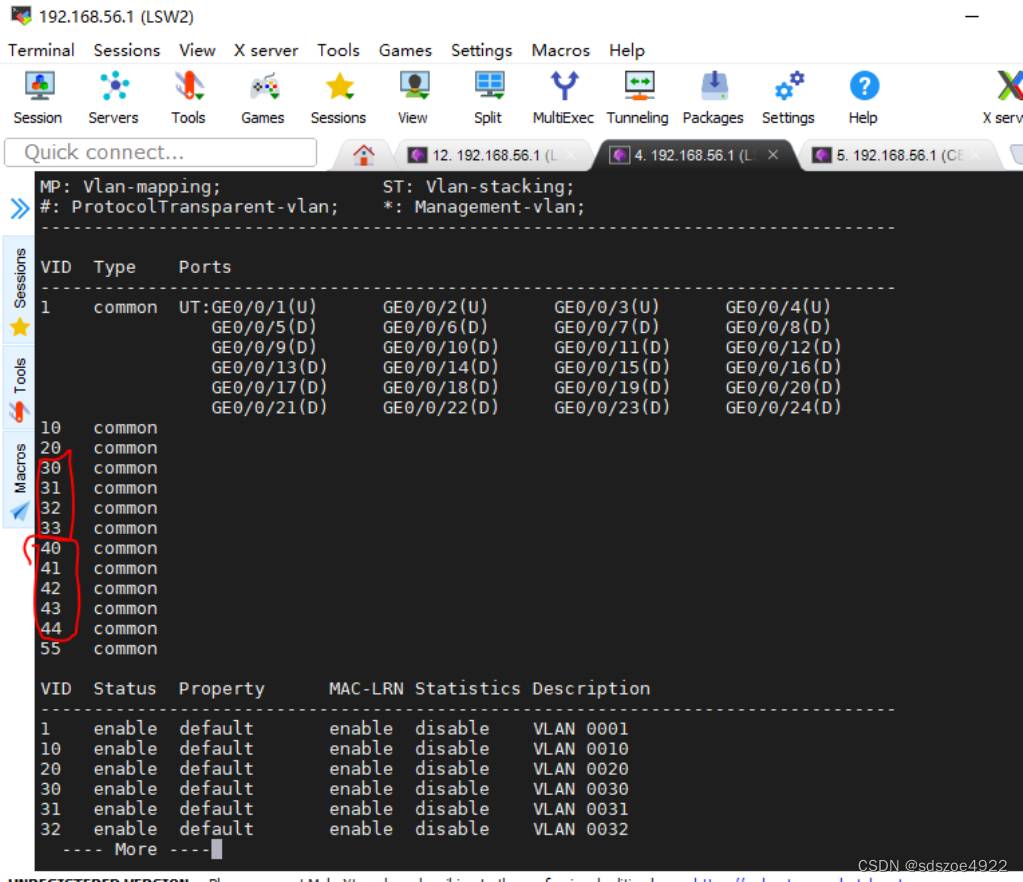Open the Settings gear toolbar icon
This screenshot has width=1023, height=882.
788,98
